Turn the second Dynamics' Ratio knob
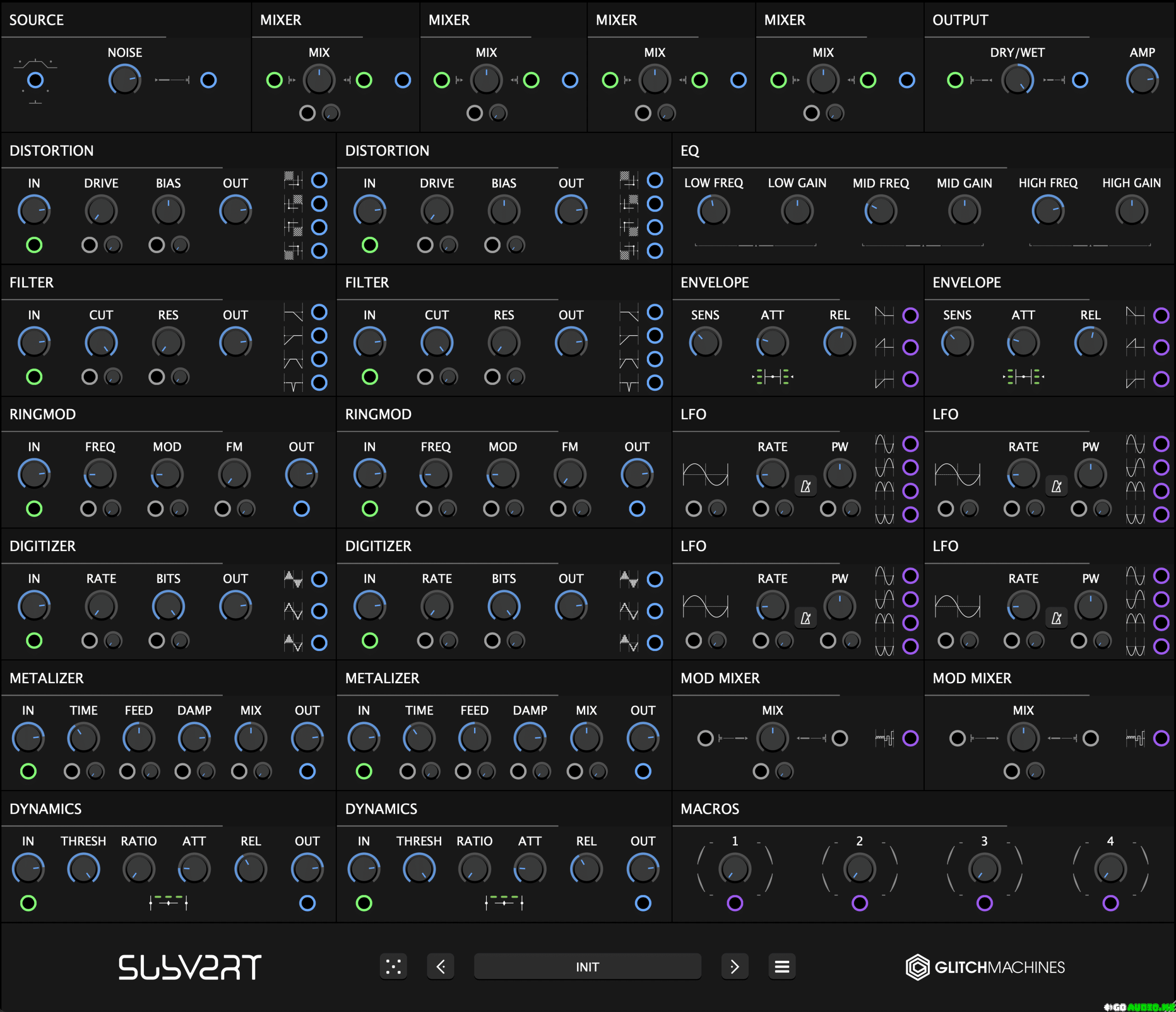Viewport: 1176px width, 1012px height. point(475,868)
